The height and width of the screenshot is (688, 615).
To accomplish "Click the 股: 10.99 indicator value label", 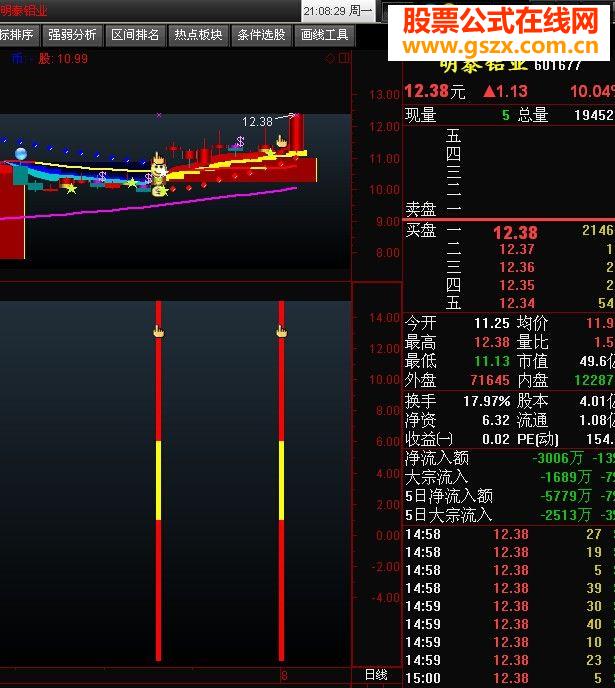I will coord(63,58).
